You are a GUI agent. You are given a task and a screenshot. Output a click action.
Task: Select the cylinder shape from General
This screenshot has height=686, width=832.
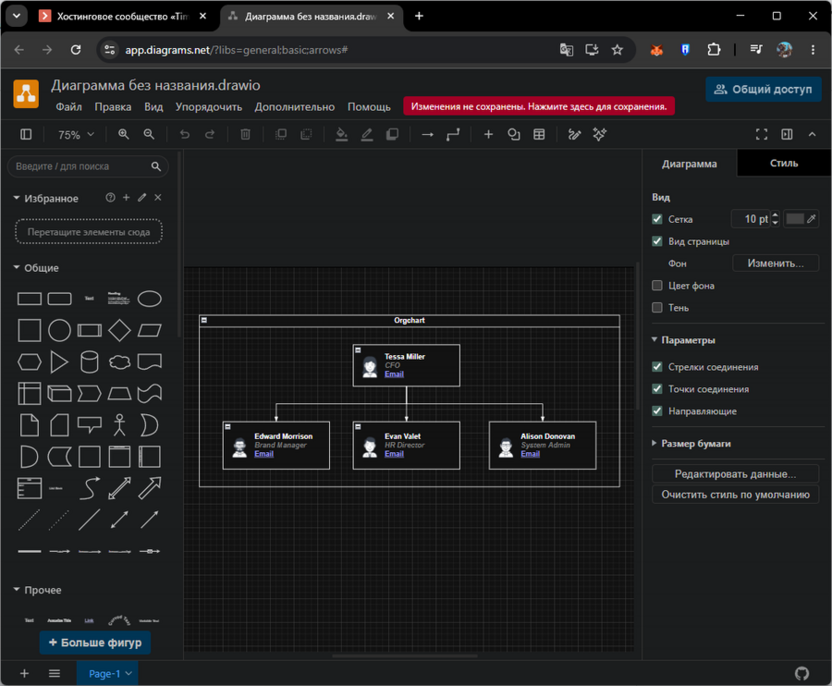[89, 362]
